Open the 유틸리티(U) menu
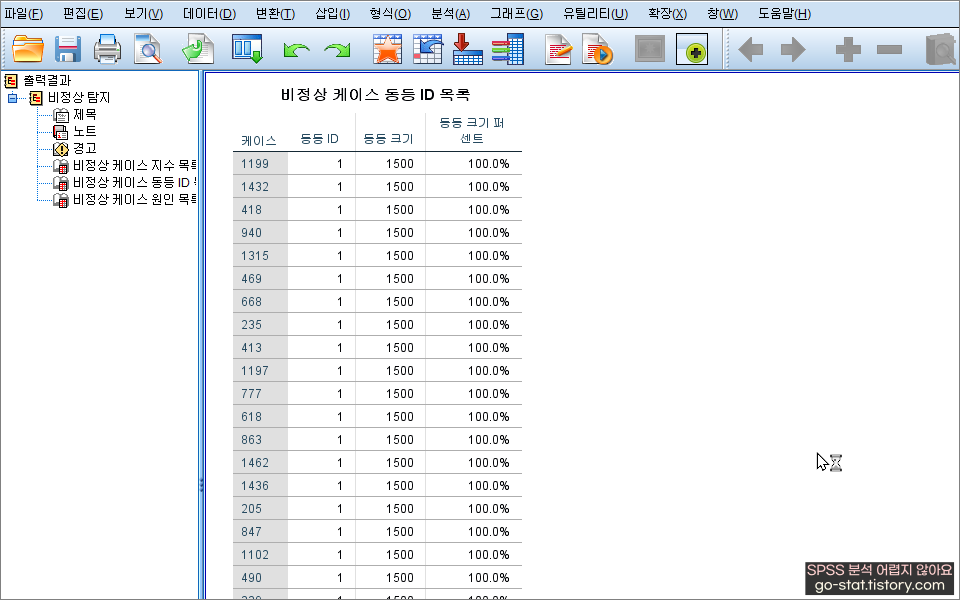Screen dimensions: 960x600 (x=595, y=13)
